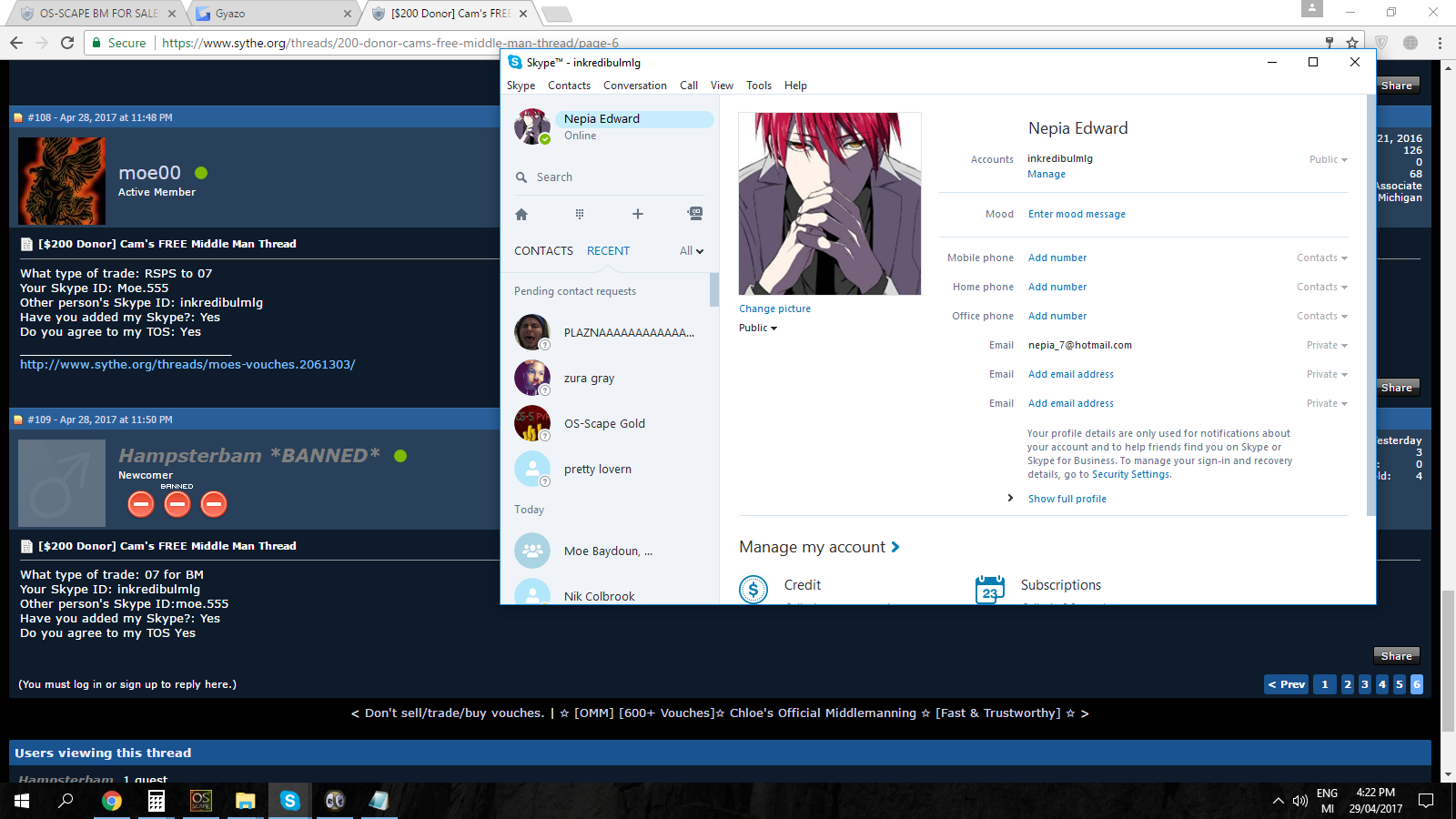
Task: Open the OS-Scape app in the taskbar
Action: pyautogui.click(x=201, y=801)
